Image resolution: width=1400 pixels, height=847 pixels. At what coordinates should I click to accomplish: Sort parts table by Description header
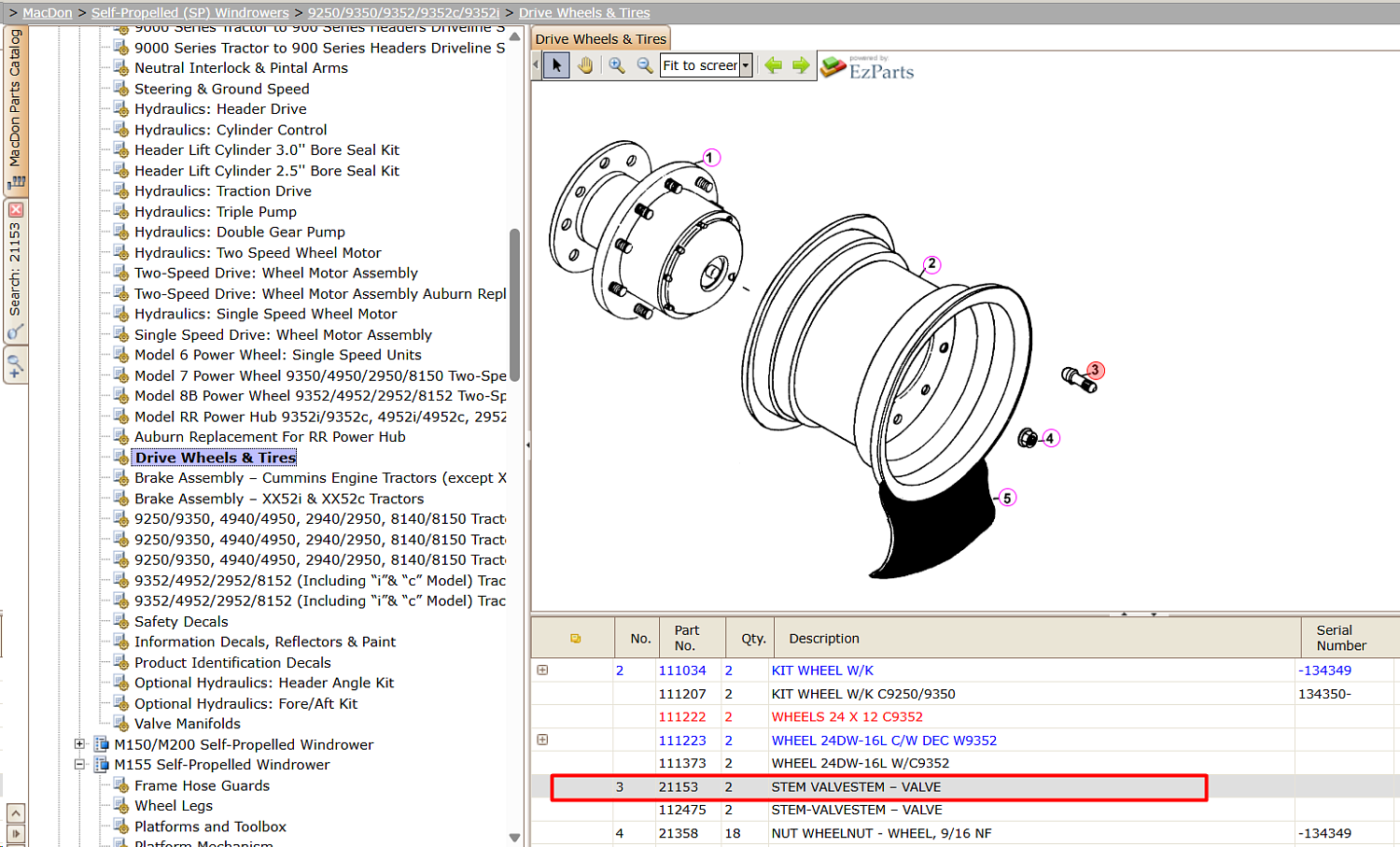(824, 639)
